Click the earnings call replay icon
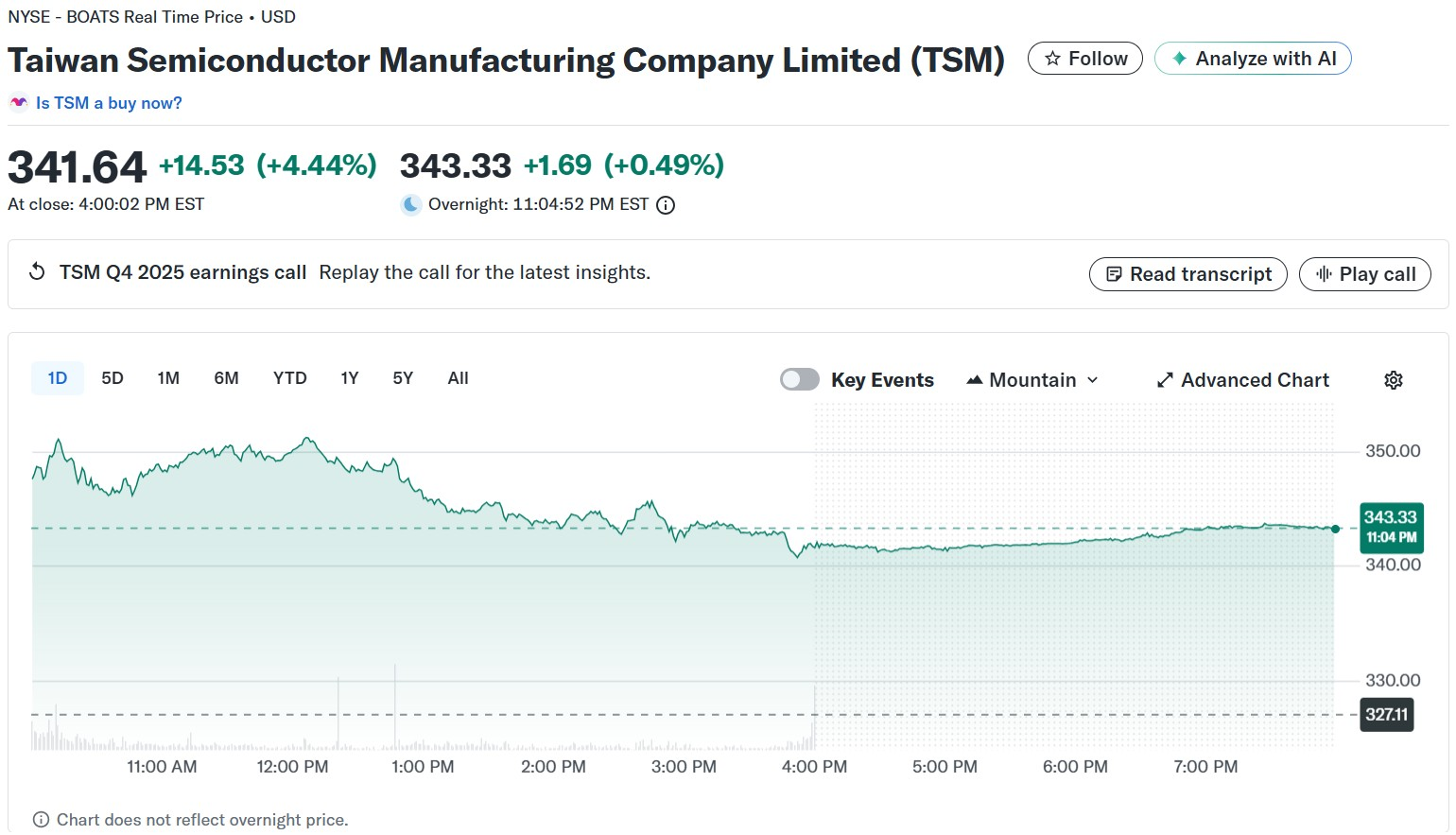This screenshot has height=835, width=1456. pyautogui.click(x=37, y=272)
